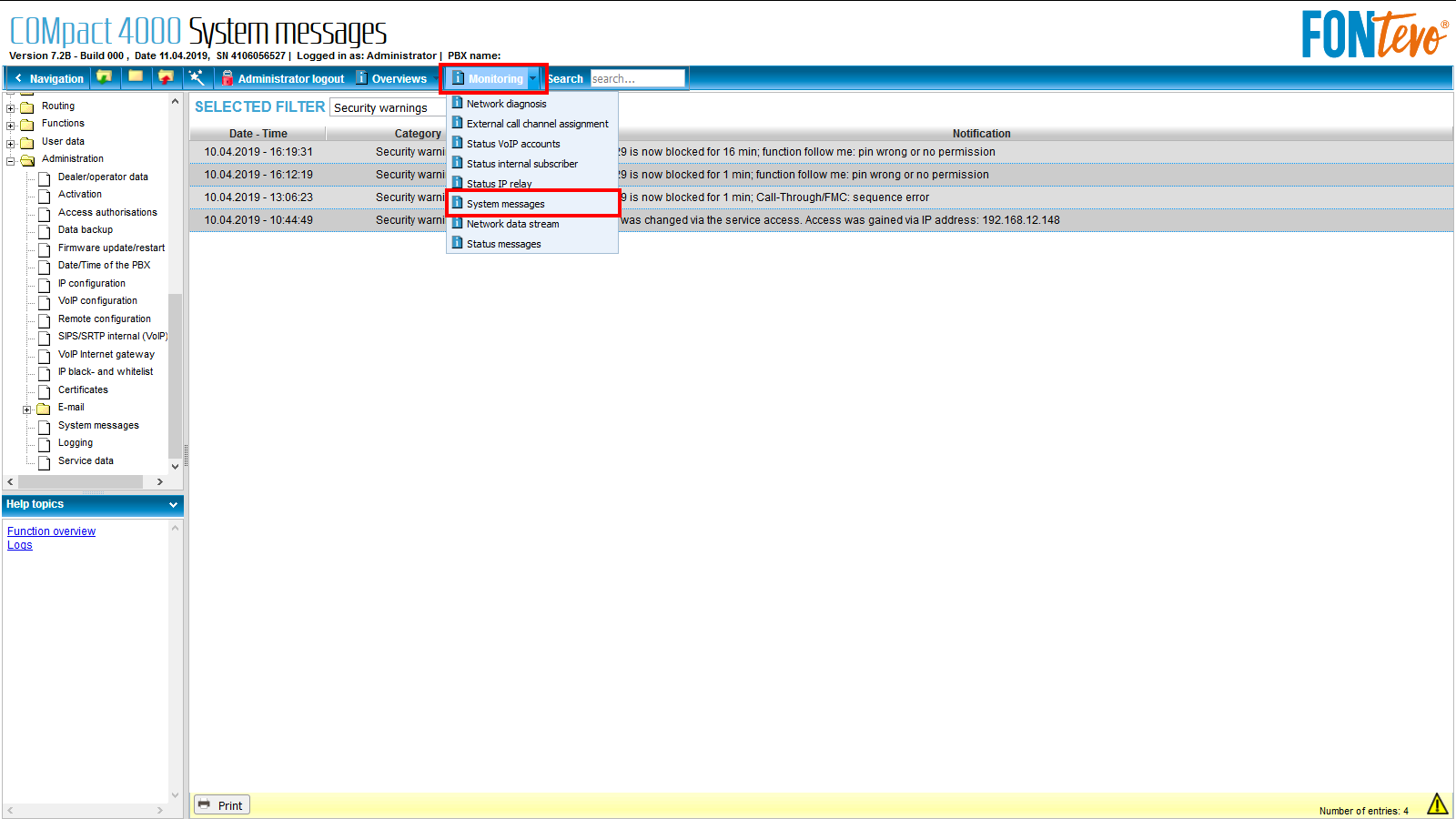1456x819 pixels.
Task: Select Status internal subscriber entry
Action: 532,164
